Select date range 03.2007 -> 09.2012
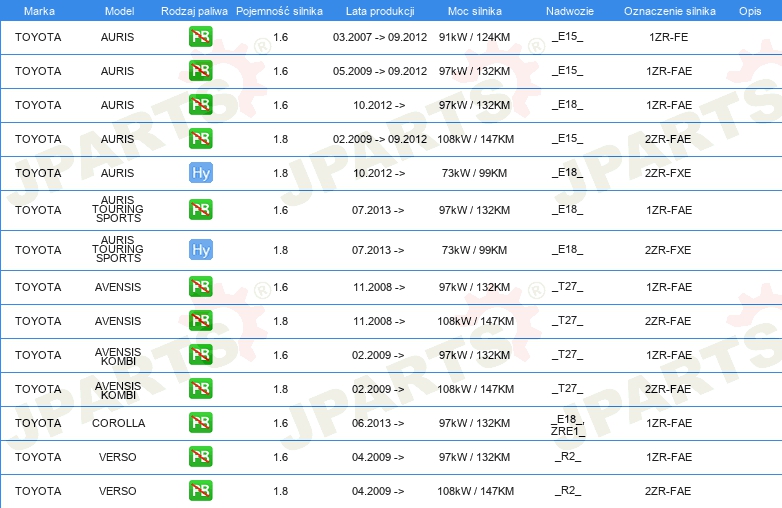Image resolution: width=782 pixels, height=508 pixels. click(380, 37)
